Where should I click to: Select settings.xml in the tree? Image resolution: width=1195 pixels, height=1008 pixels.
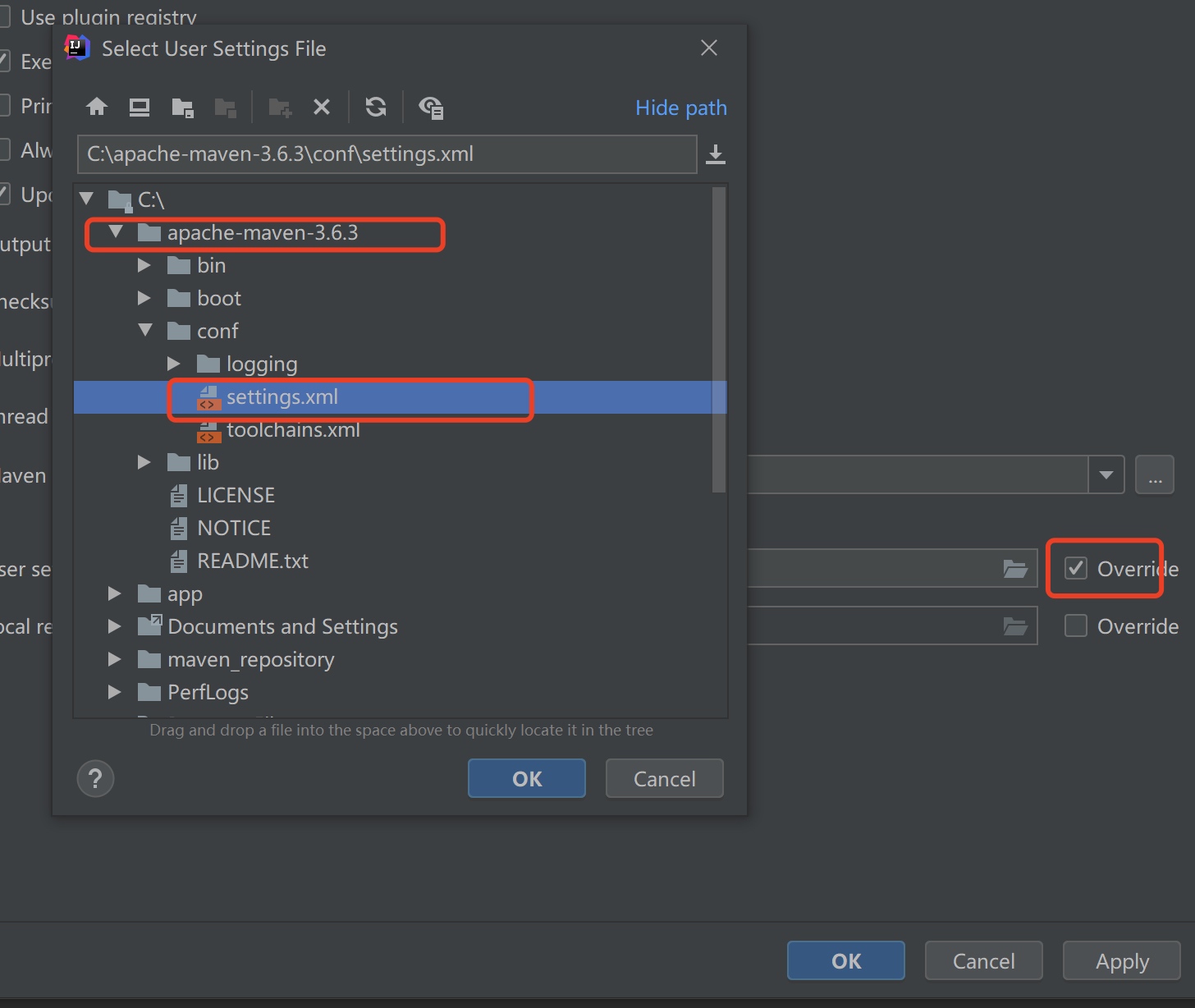click(401, 397)
